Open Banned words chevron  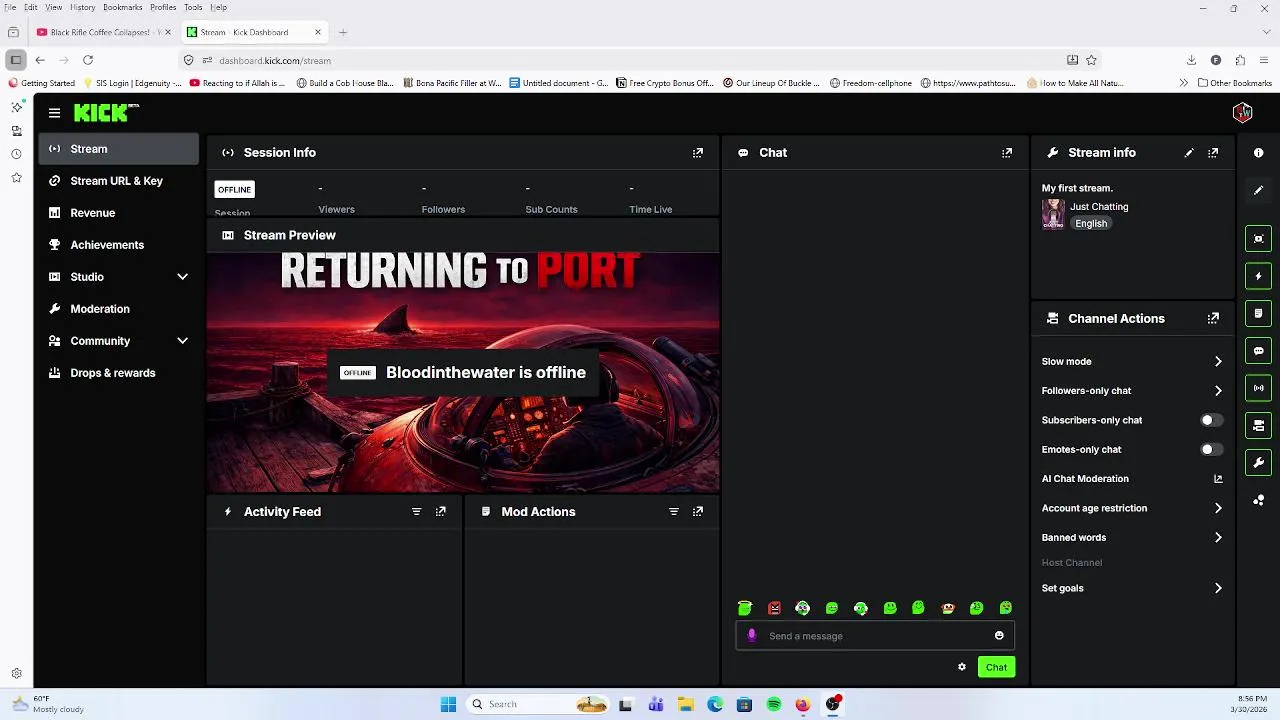point(1218,538)
